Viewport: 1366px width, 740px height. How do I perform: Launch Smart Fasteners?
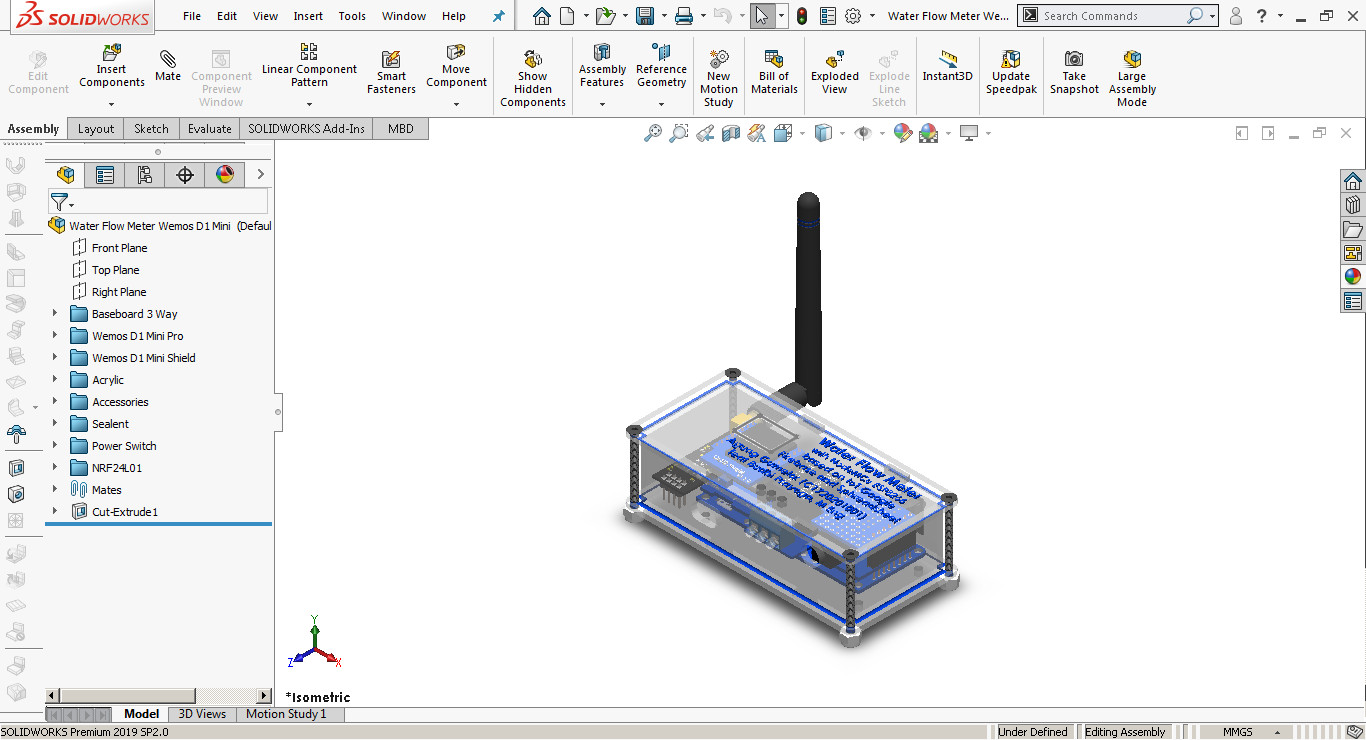[x=391, y=72]
